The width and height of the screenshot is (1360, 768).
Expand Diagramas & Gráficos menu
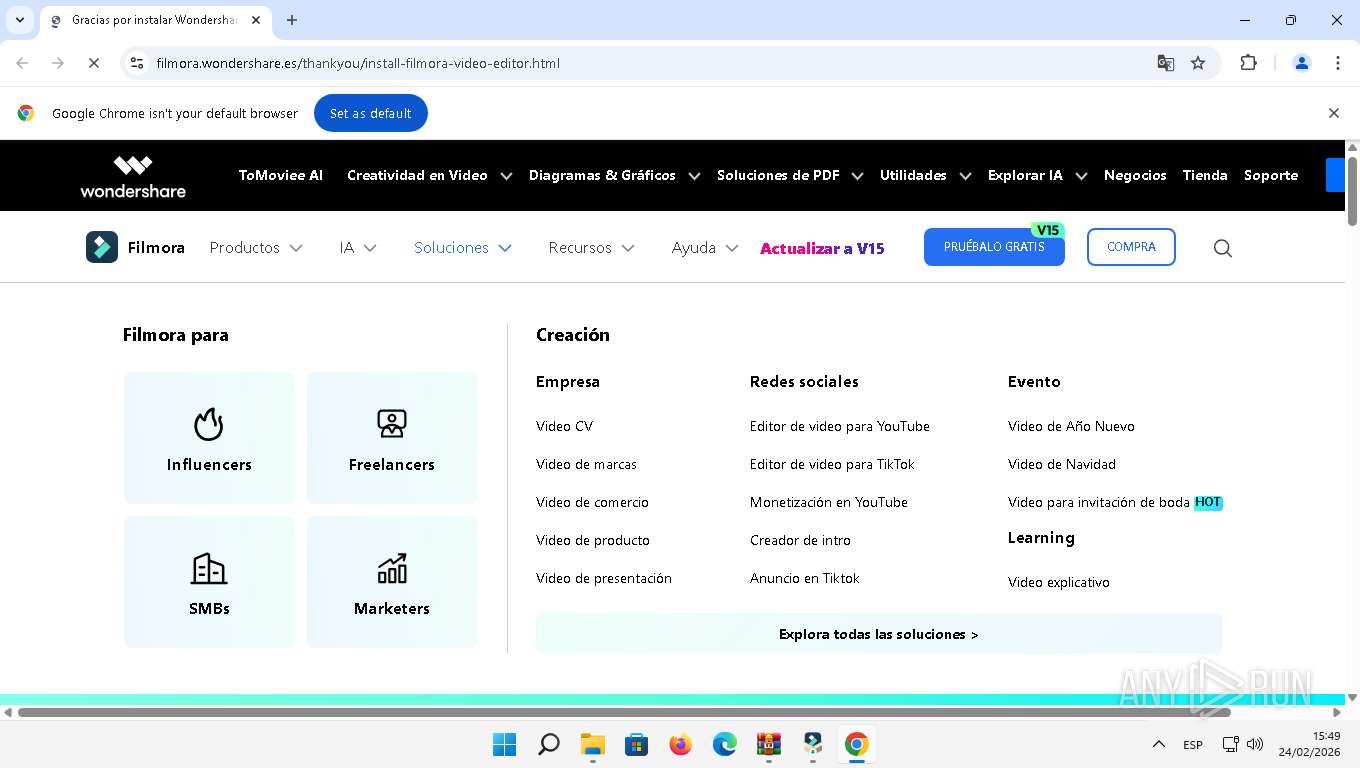[615, 175]
